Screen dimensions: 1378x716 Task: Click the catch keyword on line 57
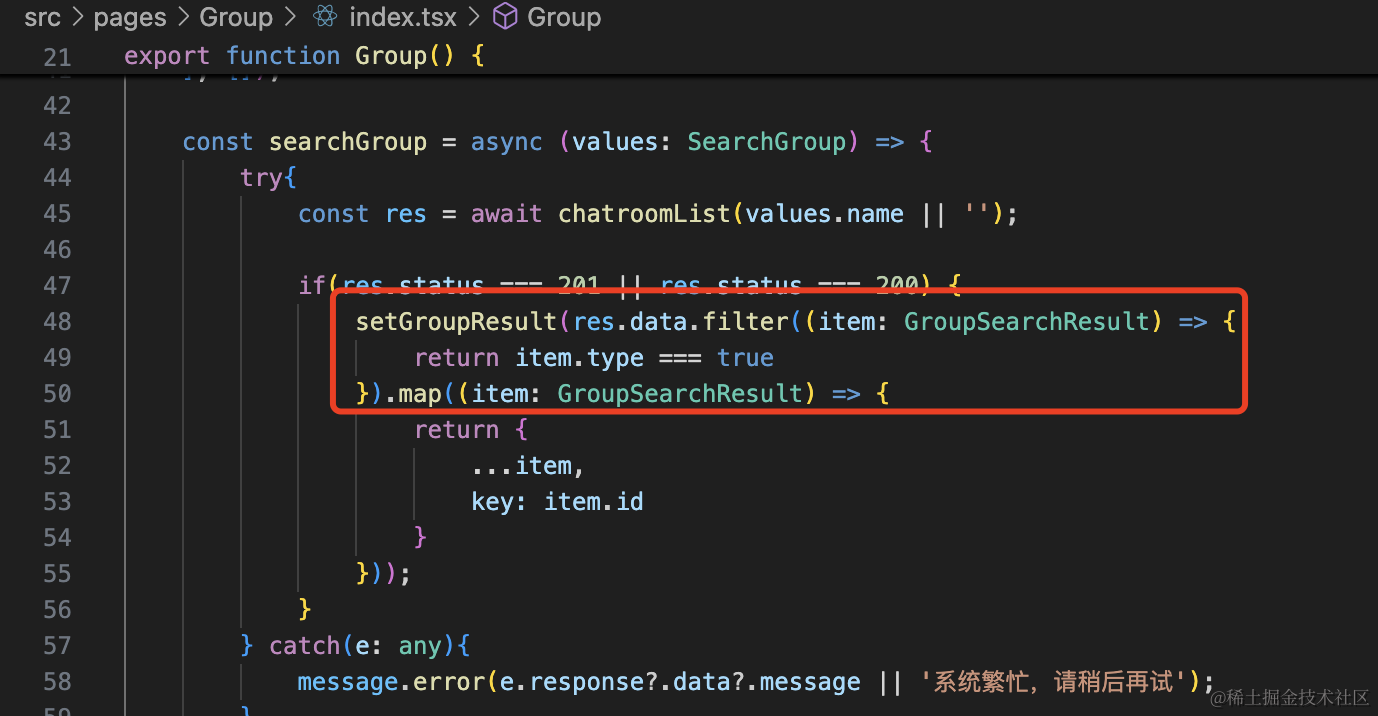pyautogui.click(x=305, y=646)
